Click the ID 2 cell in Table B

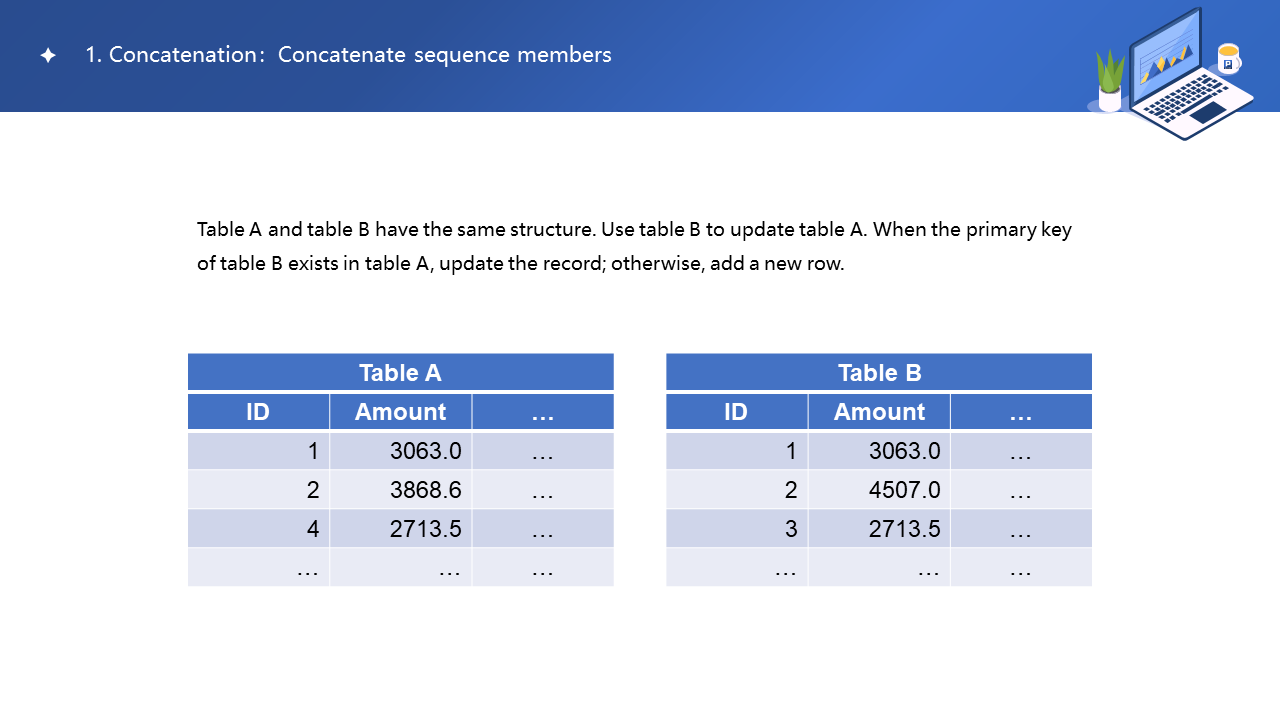coord(736,490)
